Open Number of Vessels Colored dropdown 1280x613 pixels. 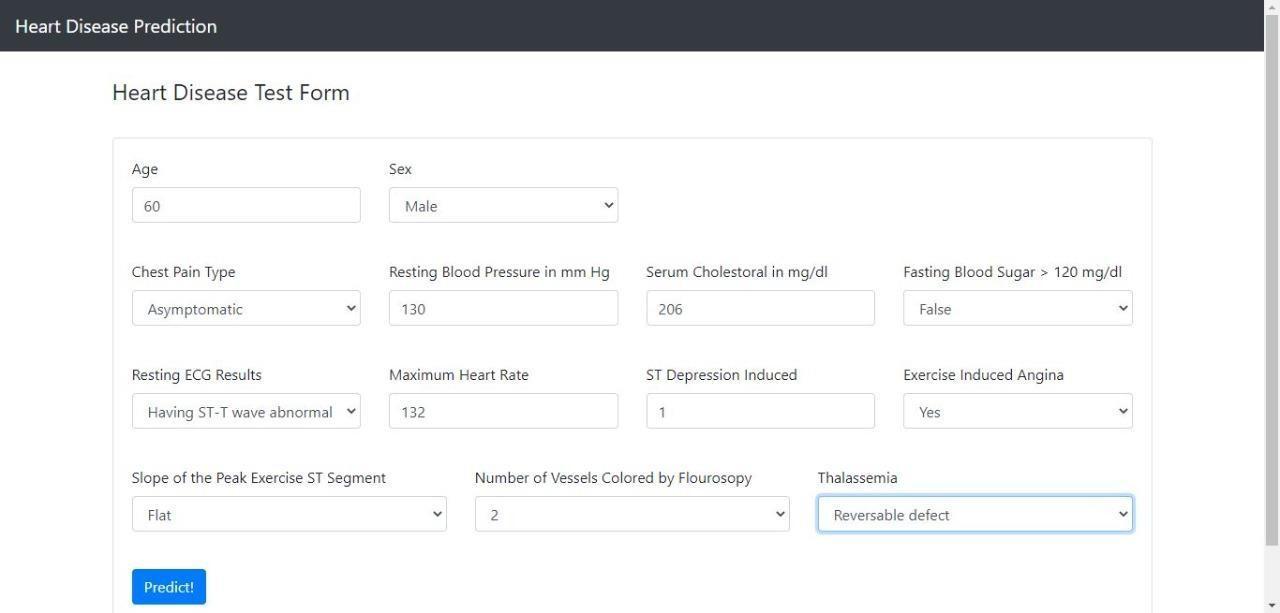pyautogui.click(x=632, y=515)
